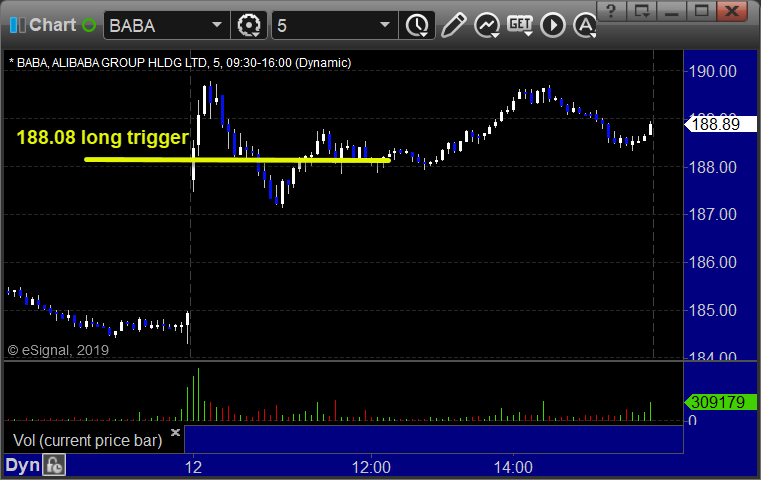Image resolution: width=761 pixels, height=480 pixels.
Task: Click the Dyn mode label
Action: tap(22, 465)
